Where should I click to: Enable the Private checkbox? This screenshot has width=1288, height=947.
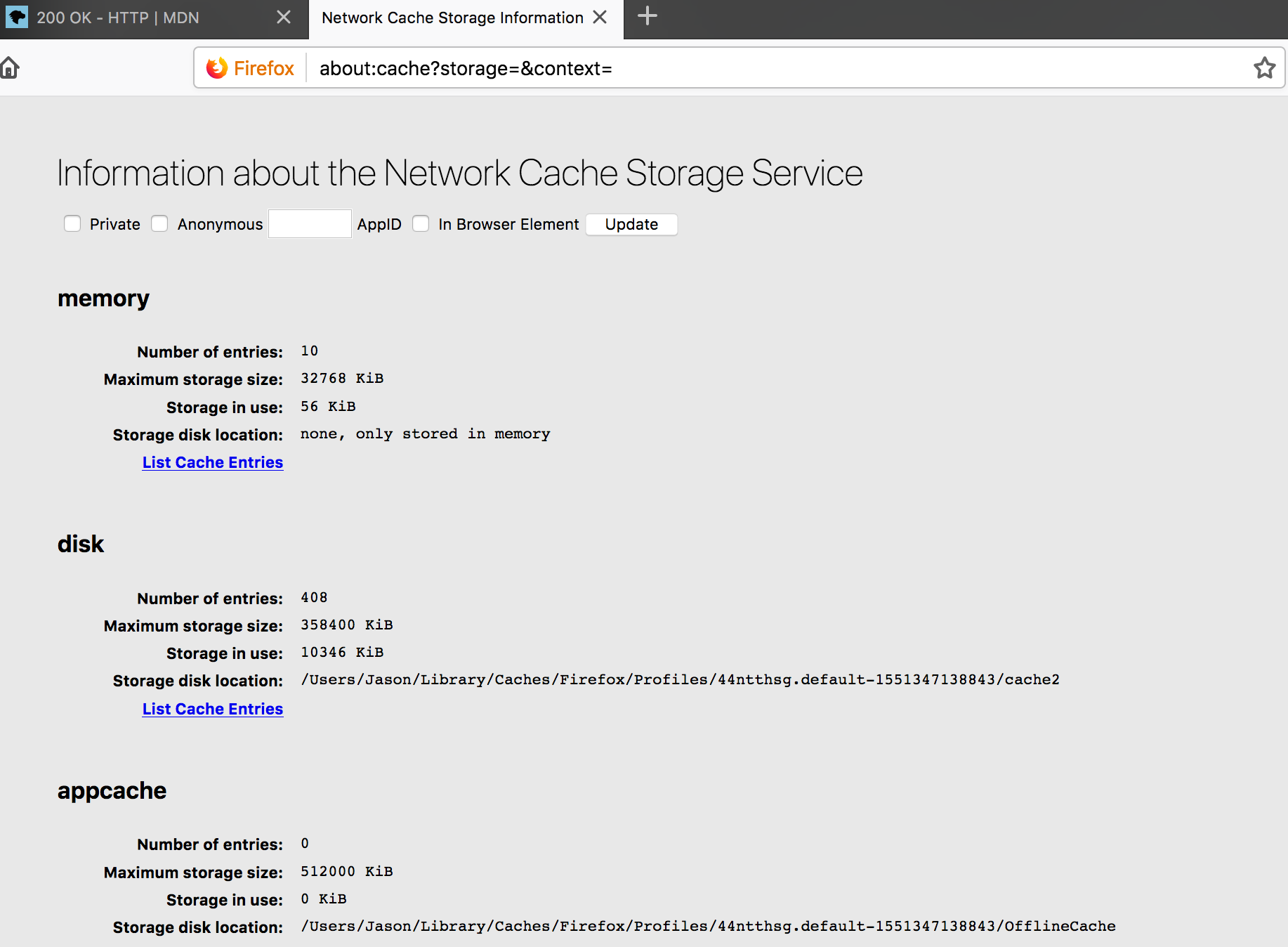coord(72,224)
